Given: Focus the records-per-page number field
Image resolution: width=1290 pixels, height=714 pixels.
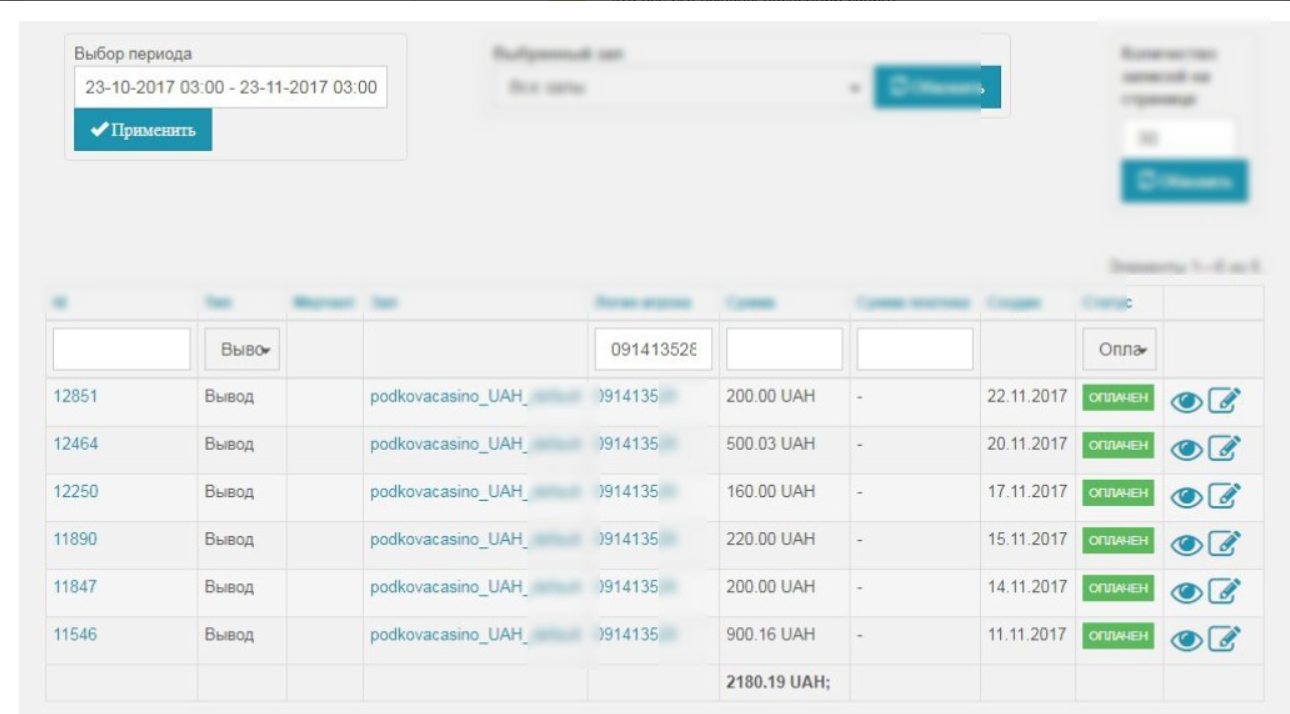Looking at the screenshot, I should (x=1177, y=139).
